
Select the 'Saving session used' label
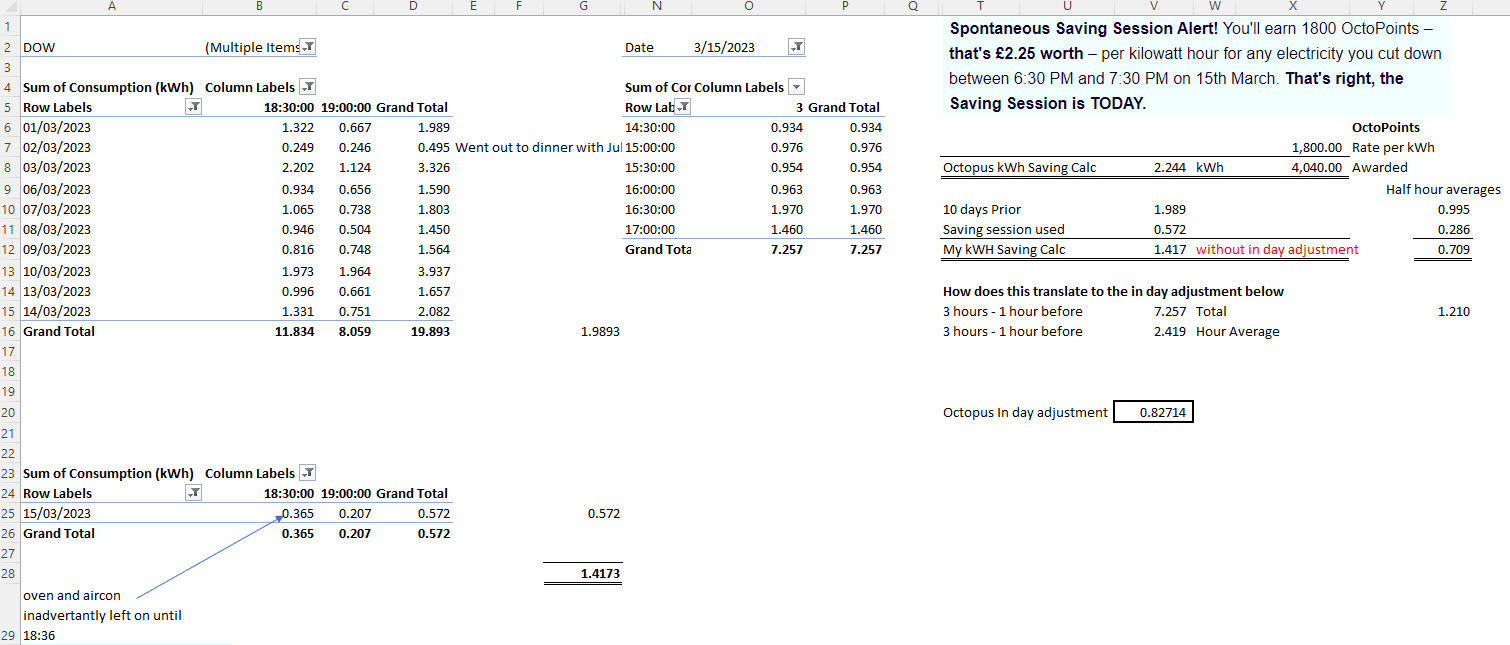[x=1004, y=229]
